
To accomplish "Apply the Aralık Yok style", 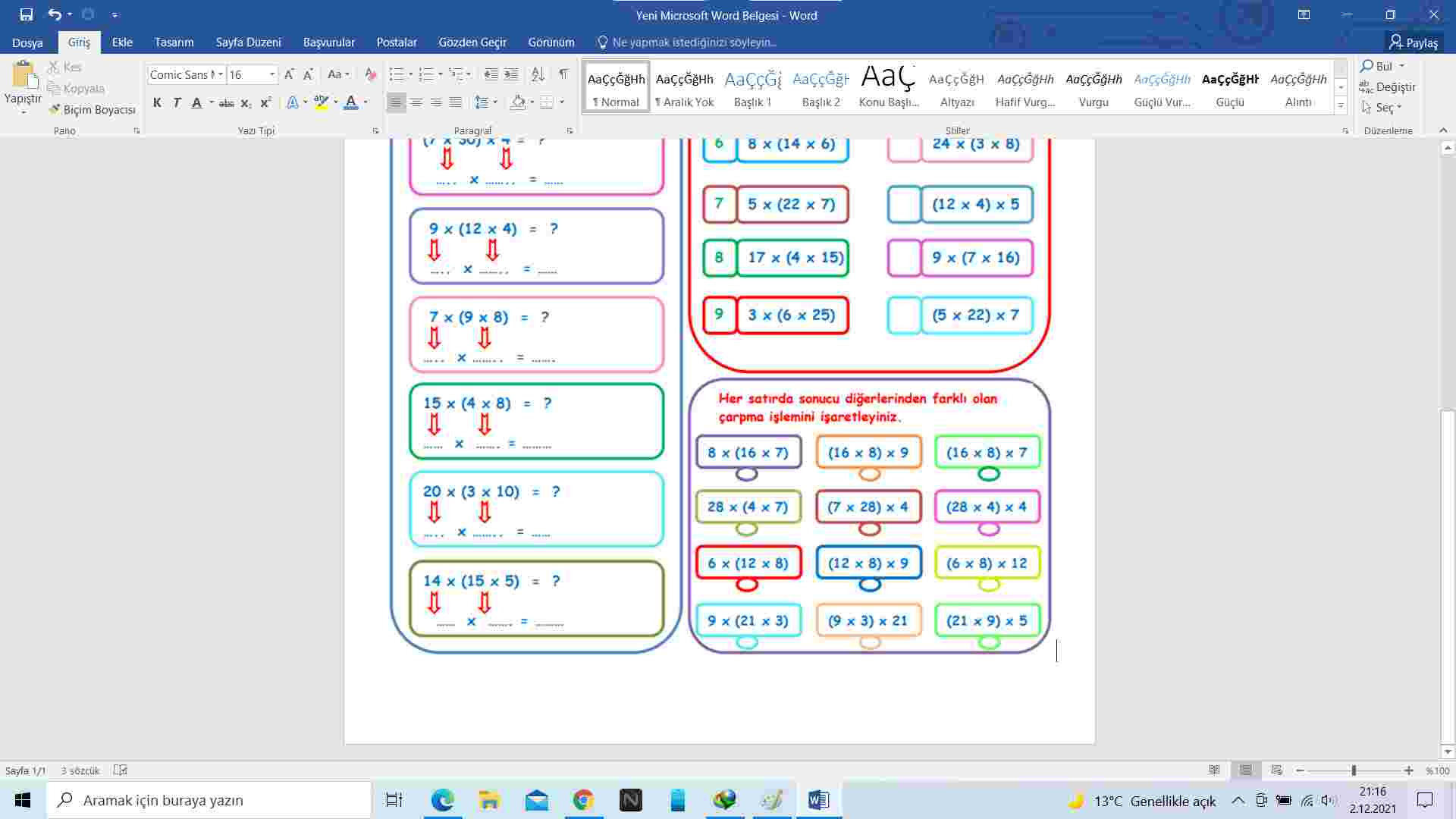I will pos(684,87).
